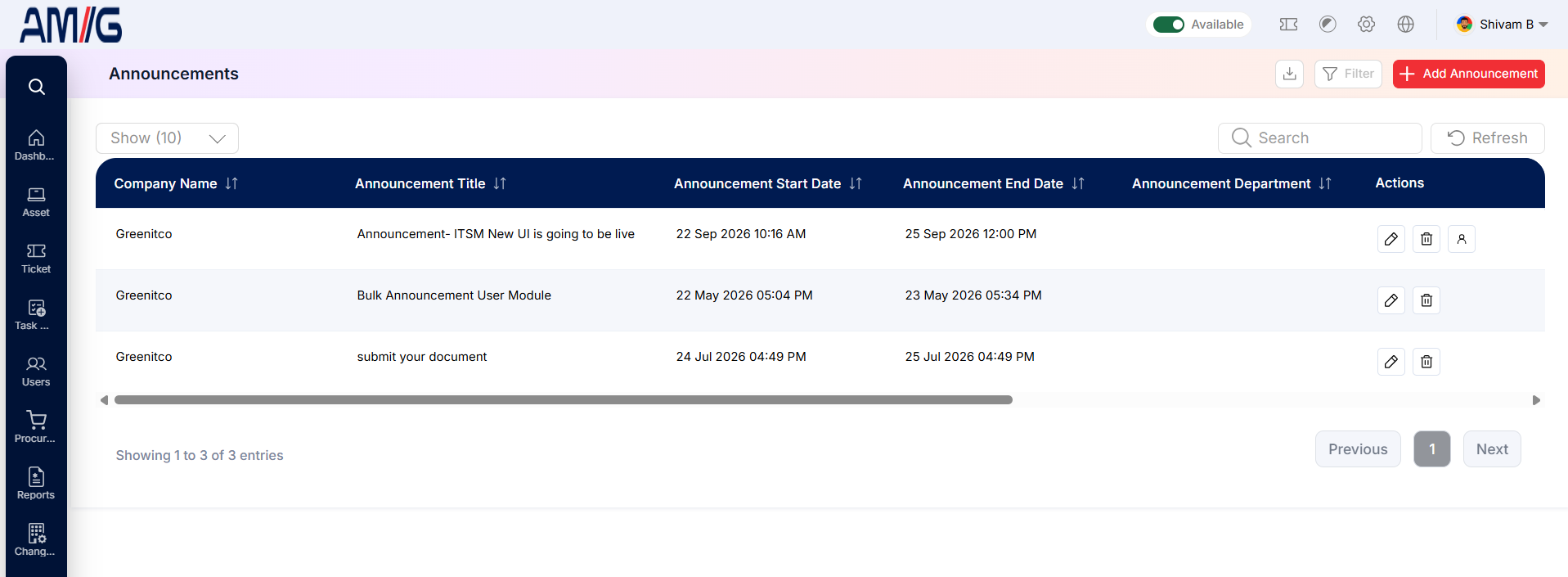Screen dimensions: 1568x577
Task: Click the Actions column header
Action: pos(1400,183)
